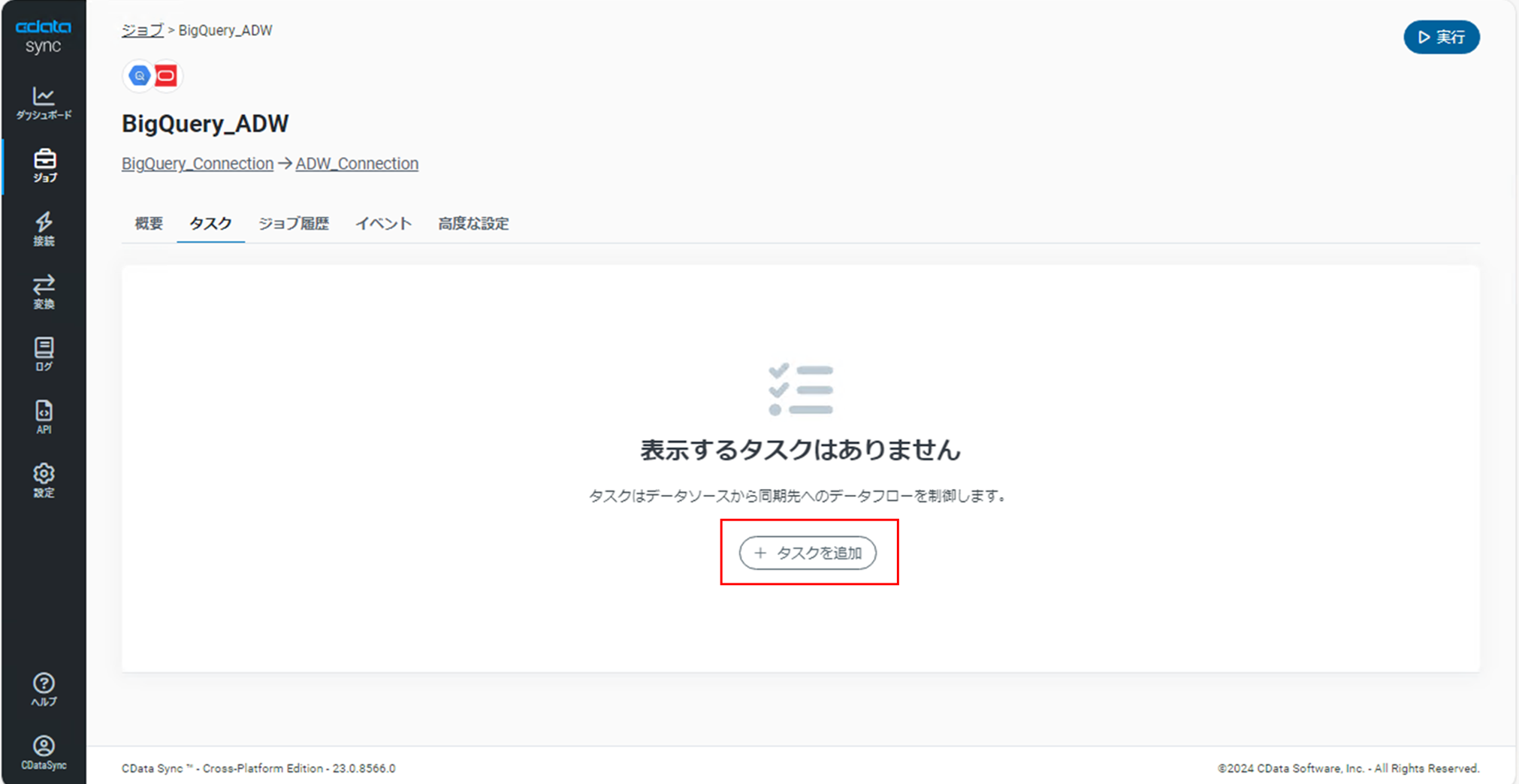Open the API sidebar icon

point(44,417)
